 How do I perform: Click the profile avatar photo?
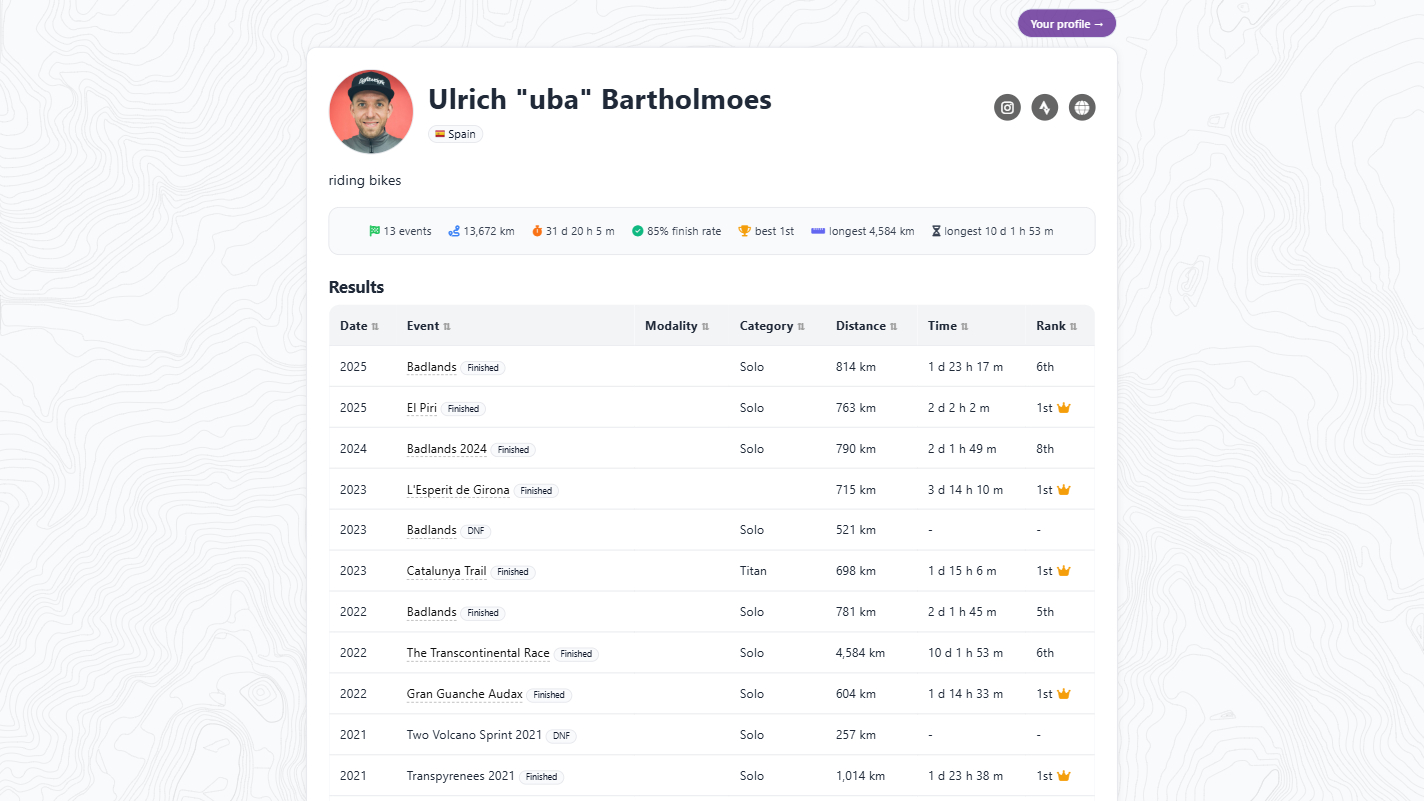click(x=371, y=112)
